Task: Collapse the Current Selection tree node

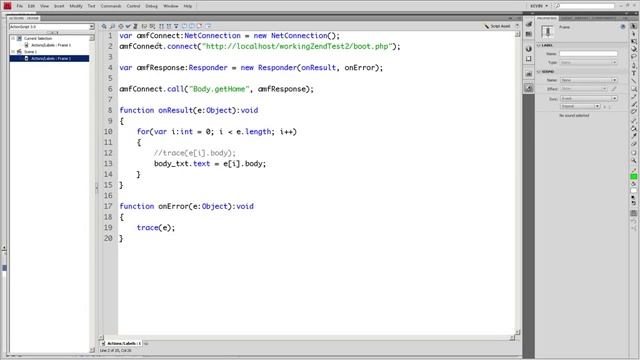Action: (x=13, y=38)
